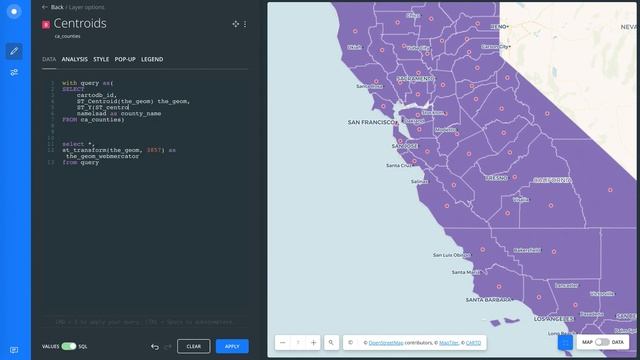Click the CARTO home logo
Image resolution: width=640 pixels, height=360 pixels.
click(14, 11)
